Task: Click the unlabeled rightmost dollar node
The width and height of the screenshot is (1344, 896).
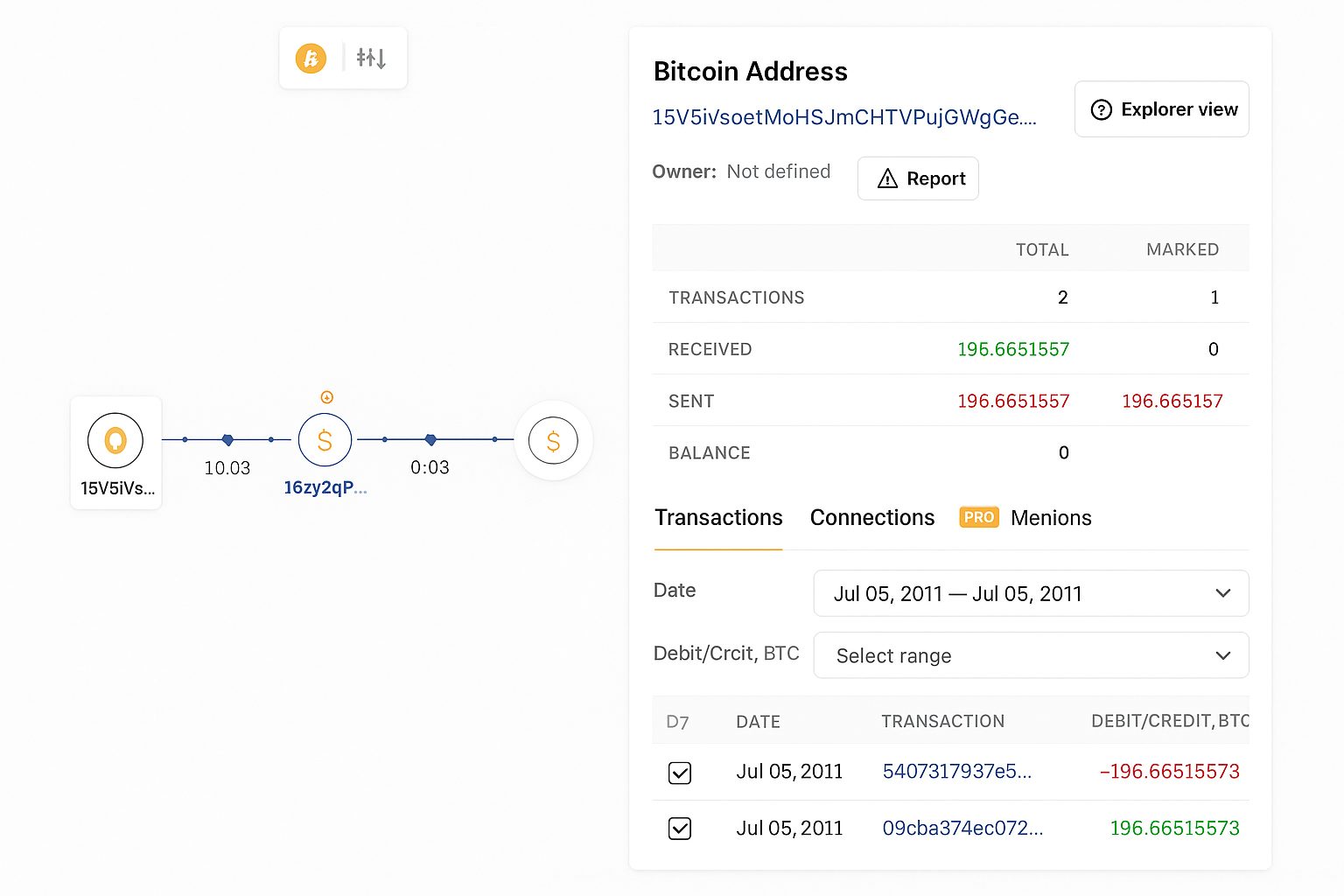Action: pos(553,441)
